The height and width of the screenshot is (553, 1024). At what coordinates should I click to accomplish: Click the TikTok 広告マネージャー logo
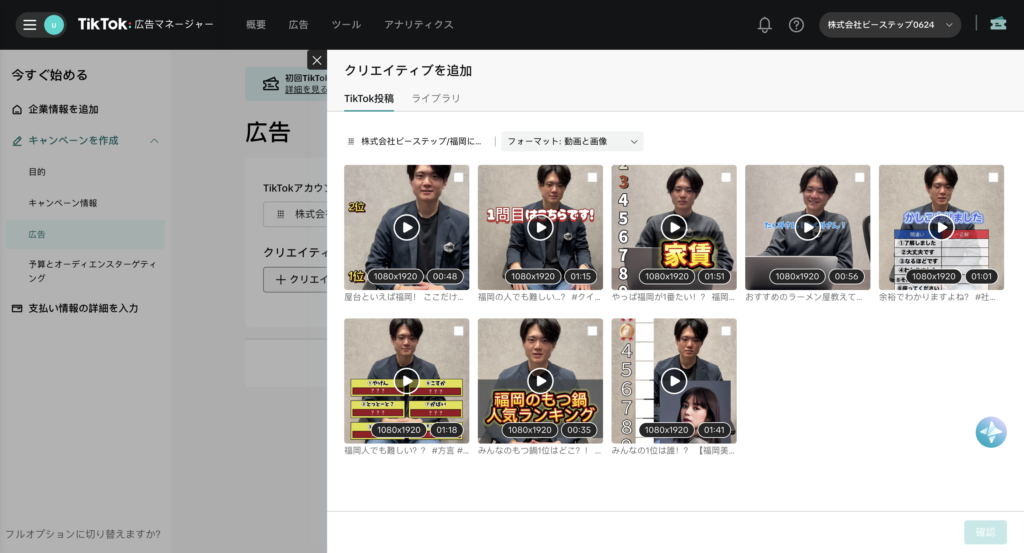pyautogui.click(x=146, y=25)
